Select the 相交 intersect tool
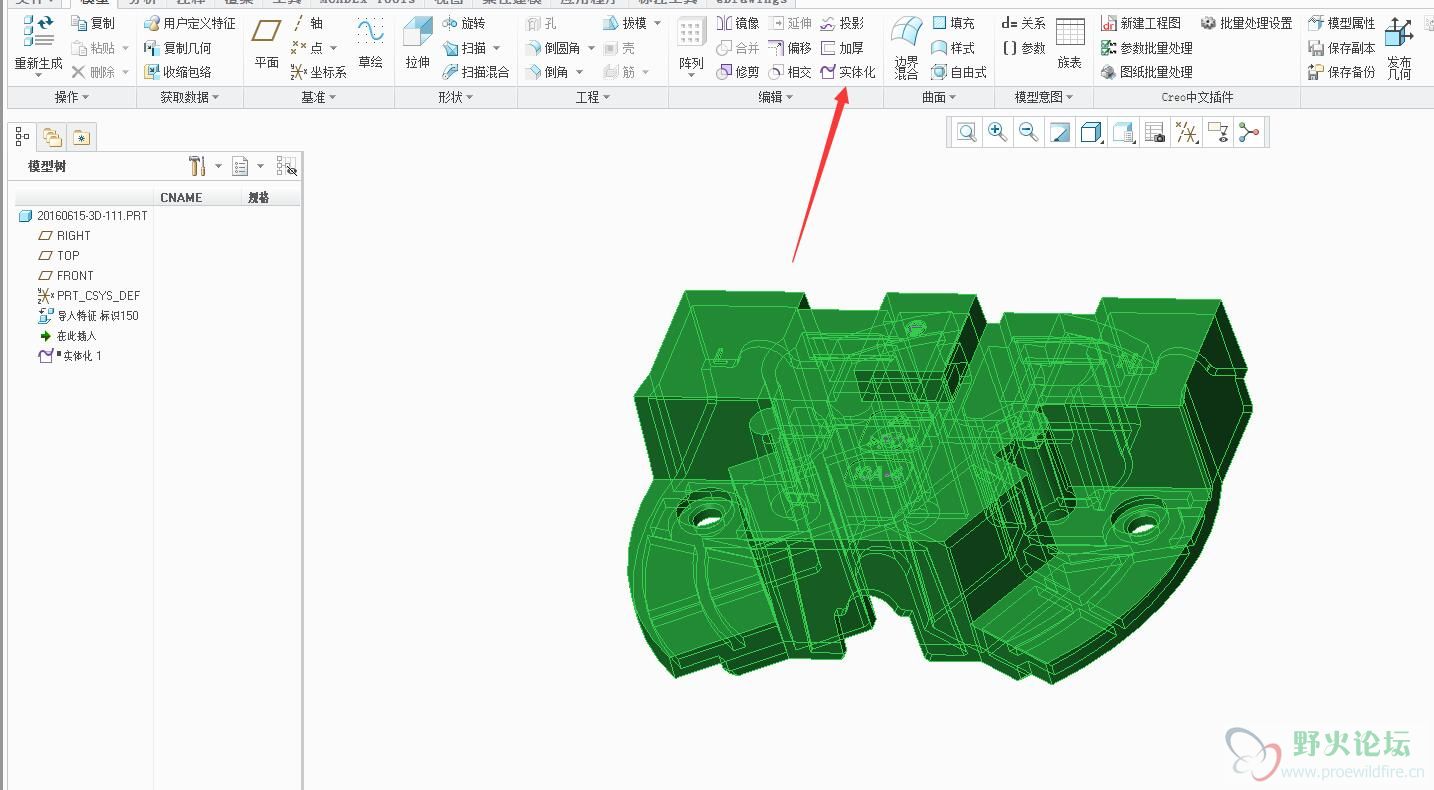This screenshot has height=790, width=1434. pyautogui.click(x=790, y=72)
